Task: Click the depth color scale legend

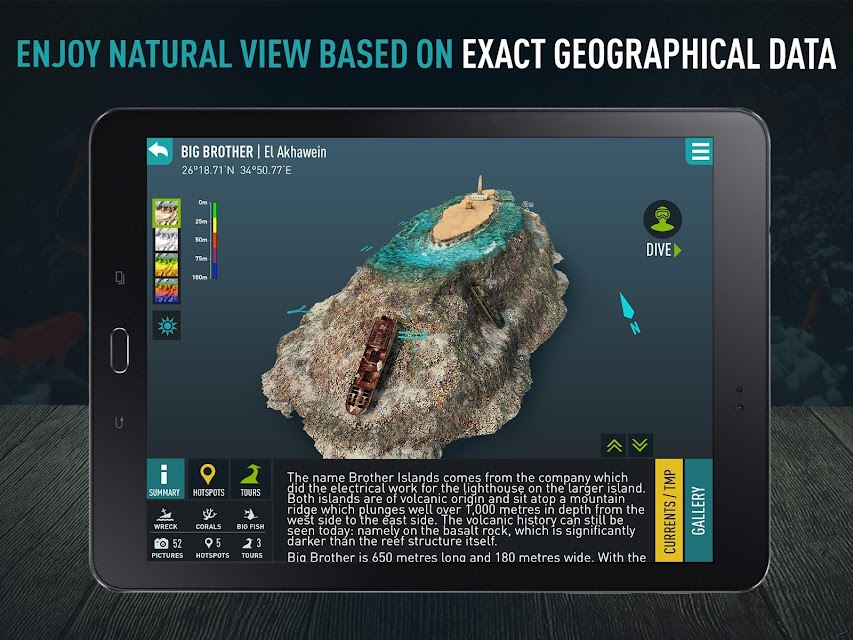Action: tap(207, 240)
